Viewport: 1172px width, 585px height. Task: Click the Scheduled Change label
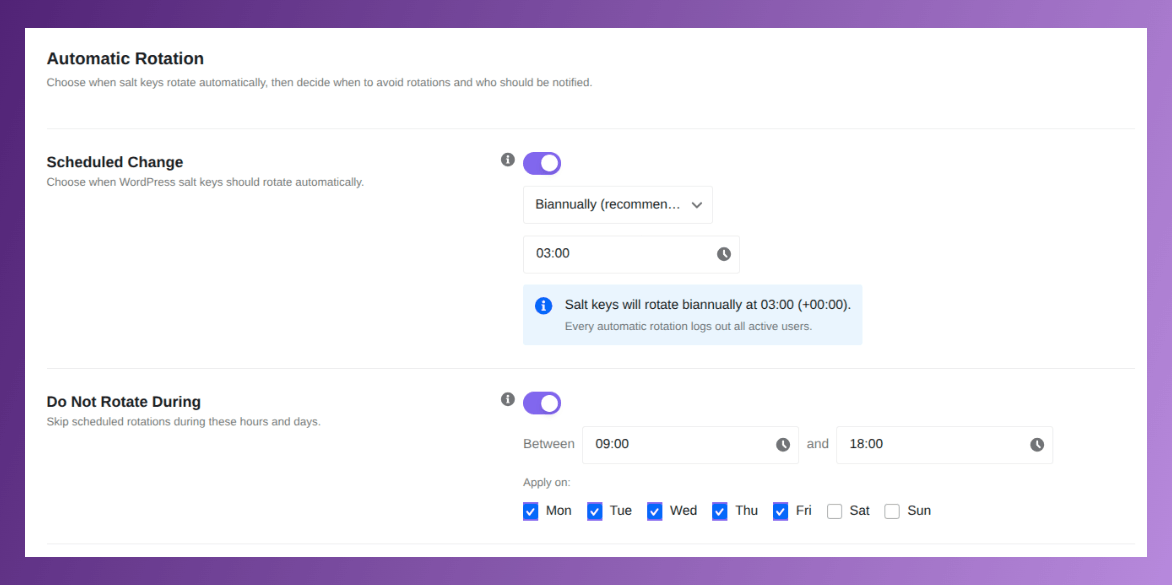coord(115,162)
